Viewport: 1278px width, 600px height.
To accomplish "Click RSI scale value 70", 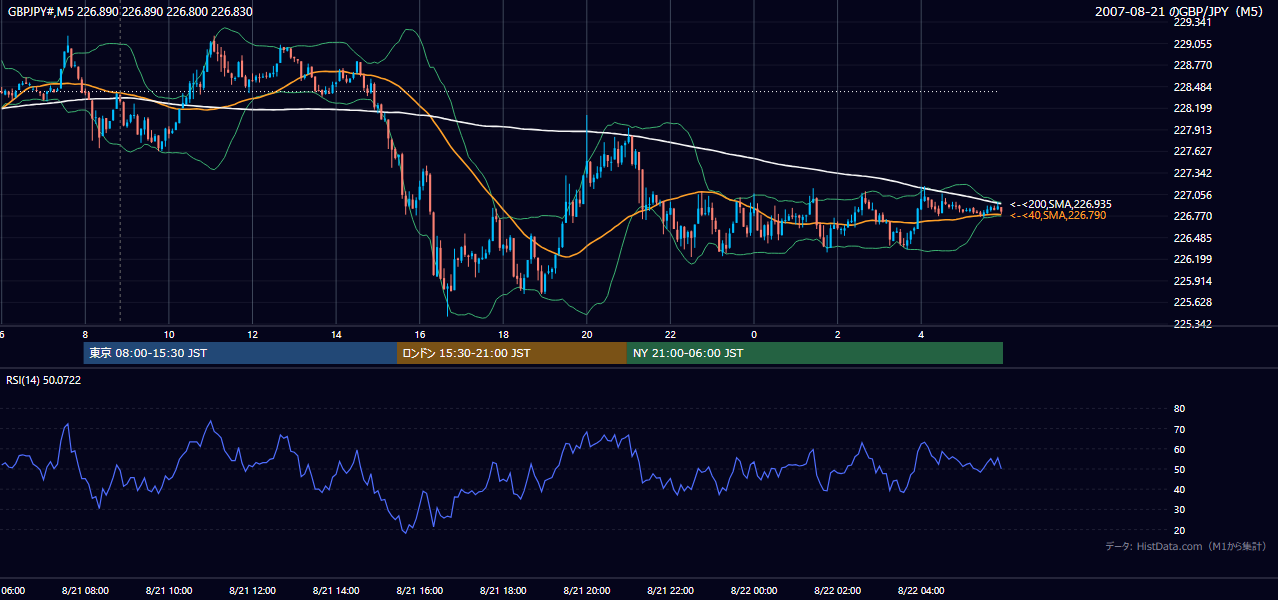I will (1179, 429).
